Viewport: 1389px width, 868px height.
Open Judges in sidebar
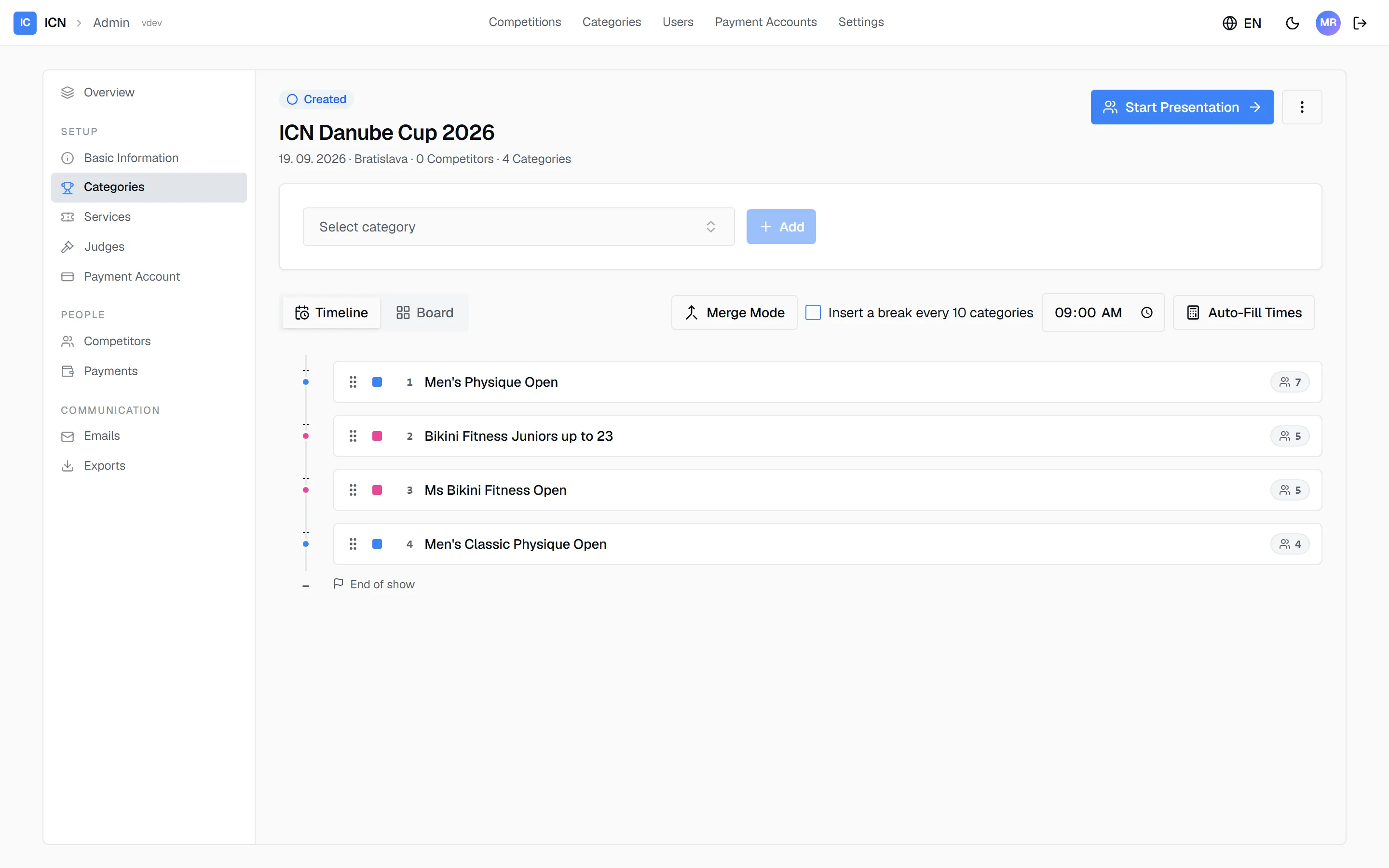149,247
